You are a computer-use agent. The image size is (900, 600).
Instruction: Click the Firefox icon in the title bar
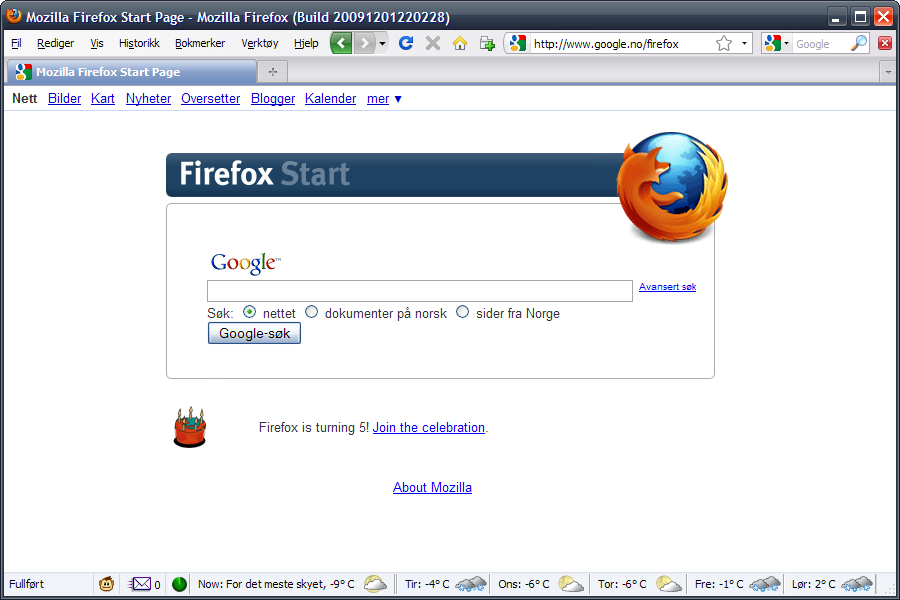(14, 16)
